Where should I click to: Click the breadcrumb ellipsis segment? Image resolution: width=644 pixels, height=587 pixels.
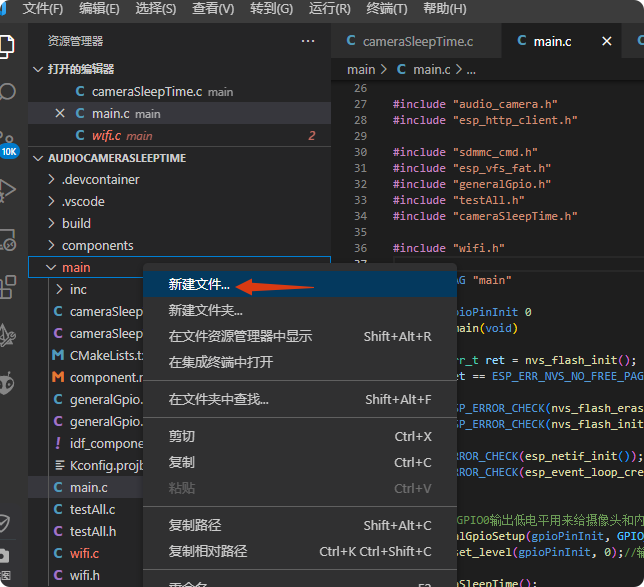(471, 70)
